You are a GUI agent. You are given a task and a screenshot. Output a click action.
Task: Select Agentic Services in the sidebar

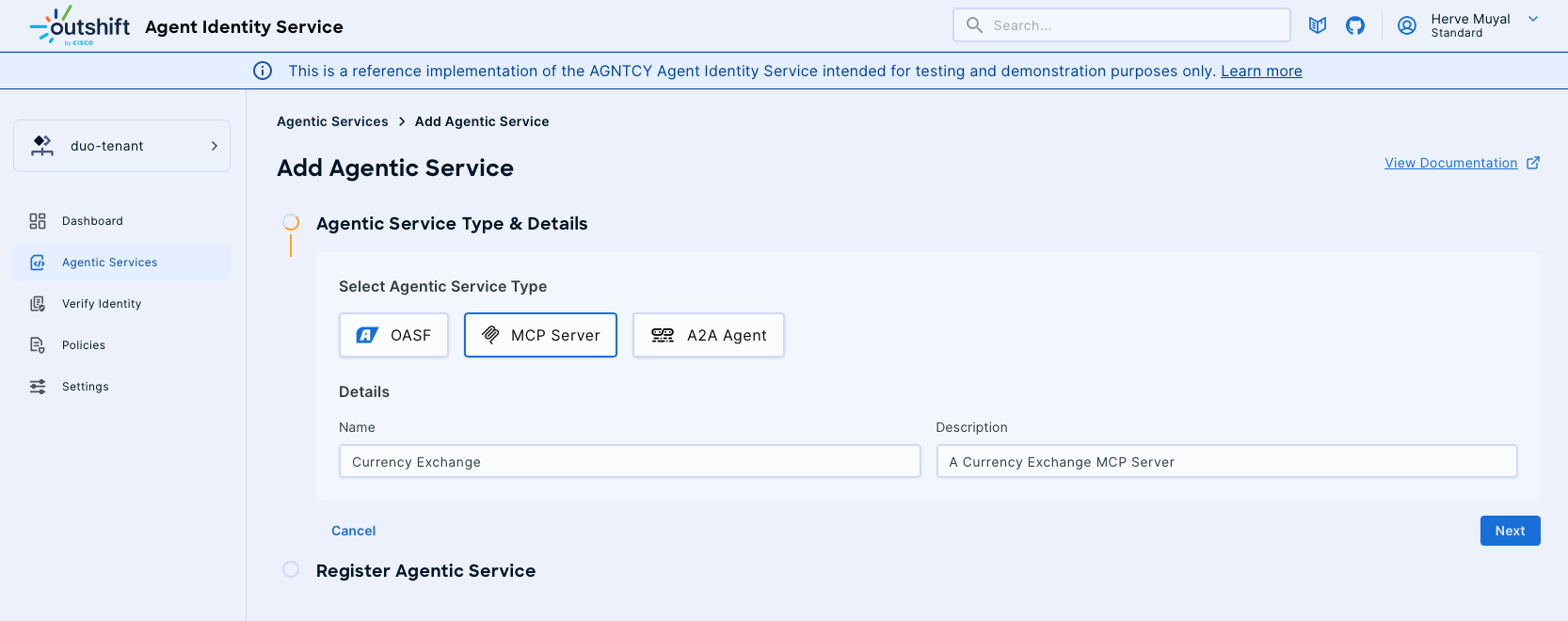click(122, 263)
